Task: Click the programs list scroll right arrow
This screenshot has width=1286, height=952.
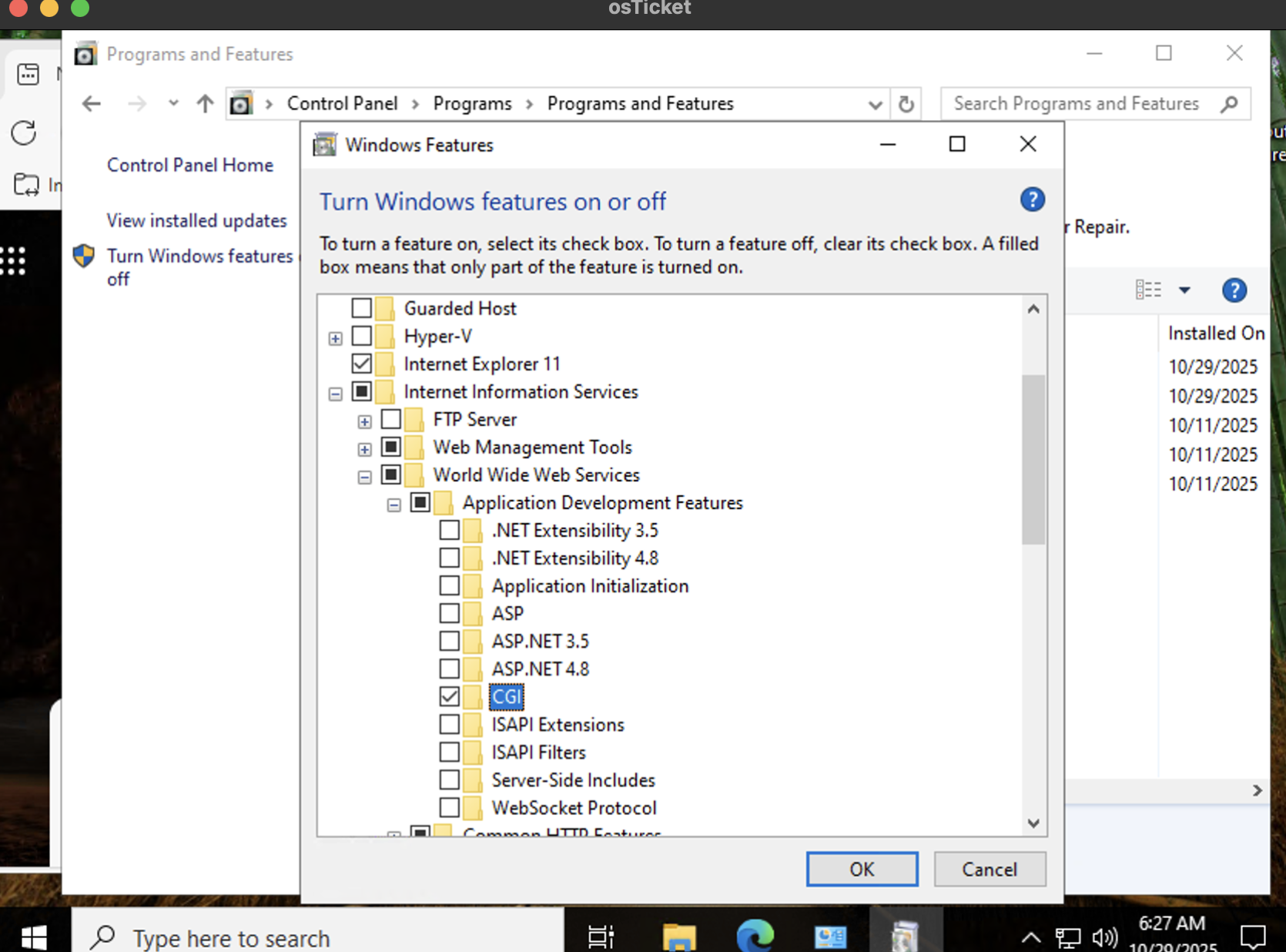Action: [1257, 790]
